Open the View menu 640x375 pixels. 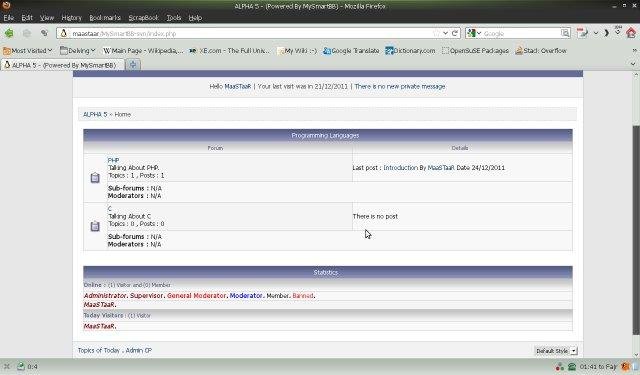47,18
